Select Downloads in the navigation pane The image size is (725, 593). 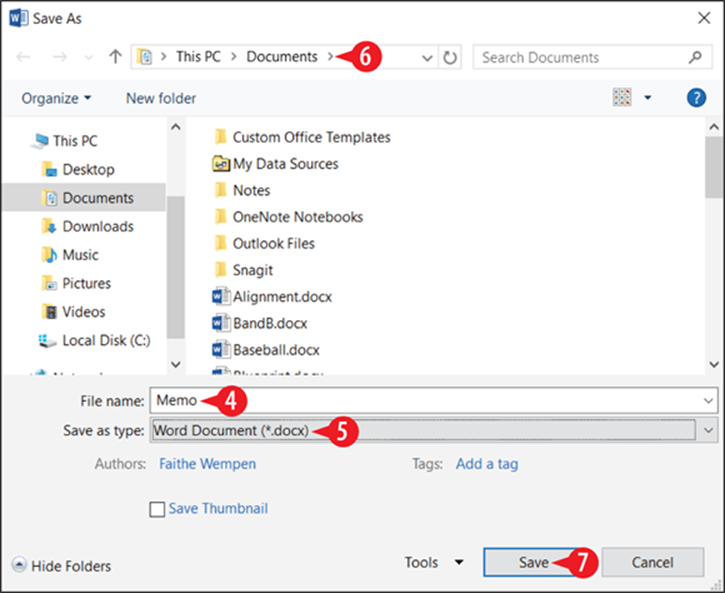[x=88, y=226]
